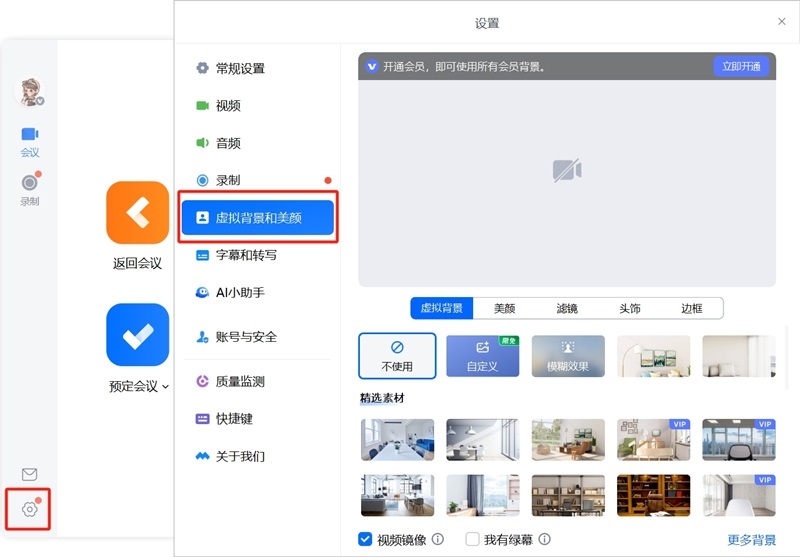Toggle the 视频镜像 checkbox
This screenshot has height=557, width=800.
[365, 539]
